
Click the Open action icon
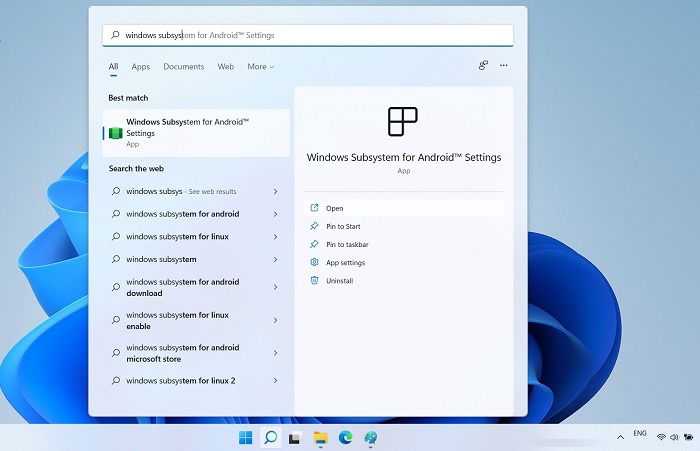(314, 208)
